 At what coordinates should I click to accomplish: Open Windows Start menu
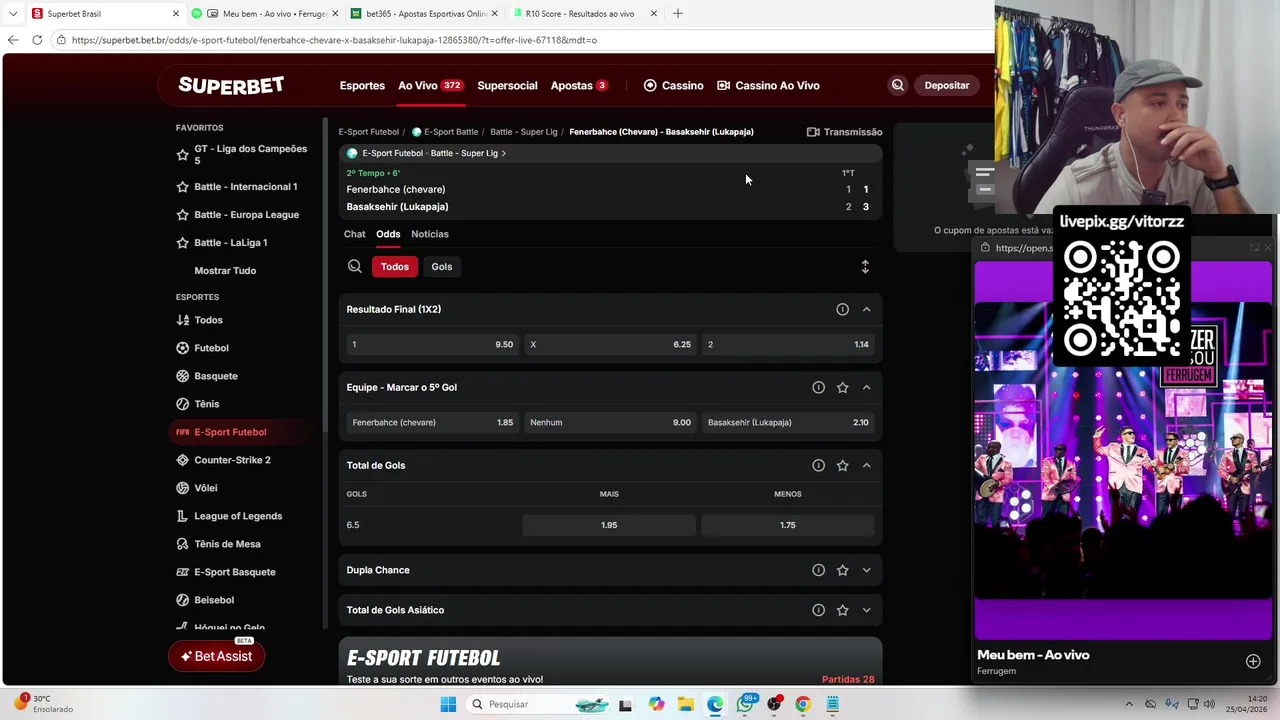point(448,704)
